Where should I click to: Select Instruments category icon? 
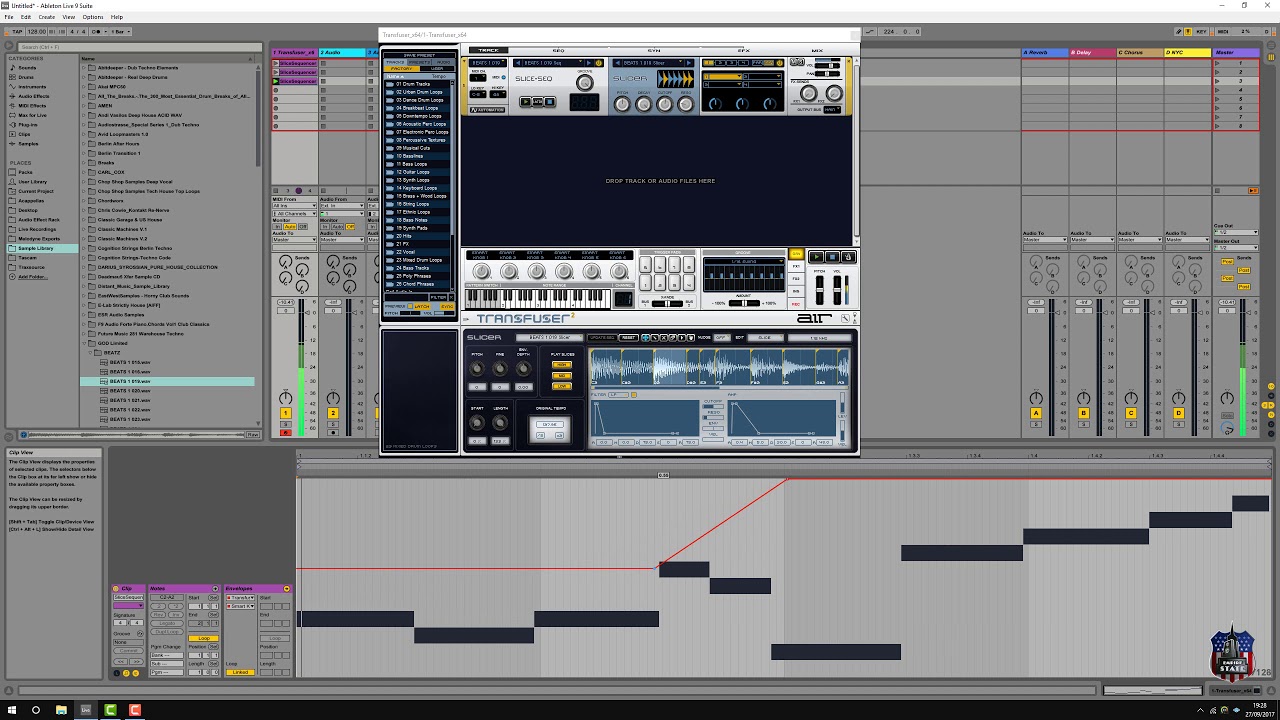(13, 87)
